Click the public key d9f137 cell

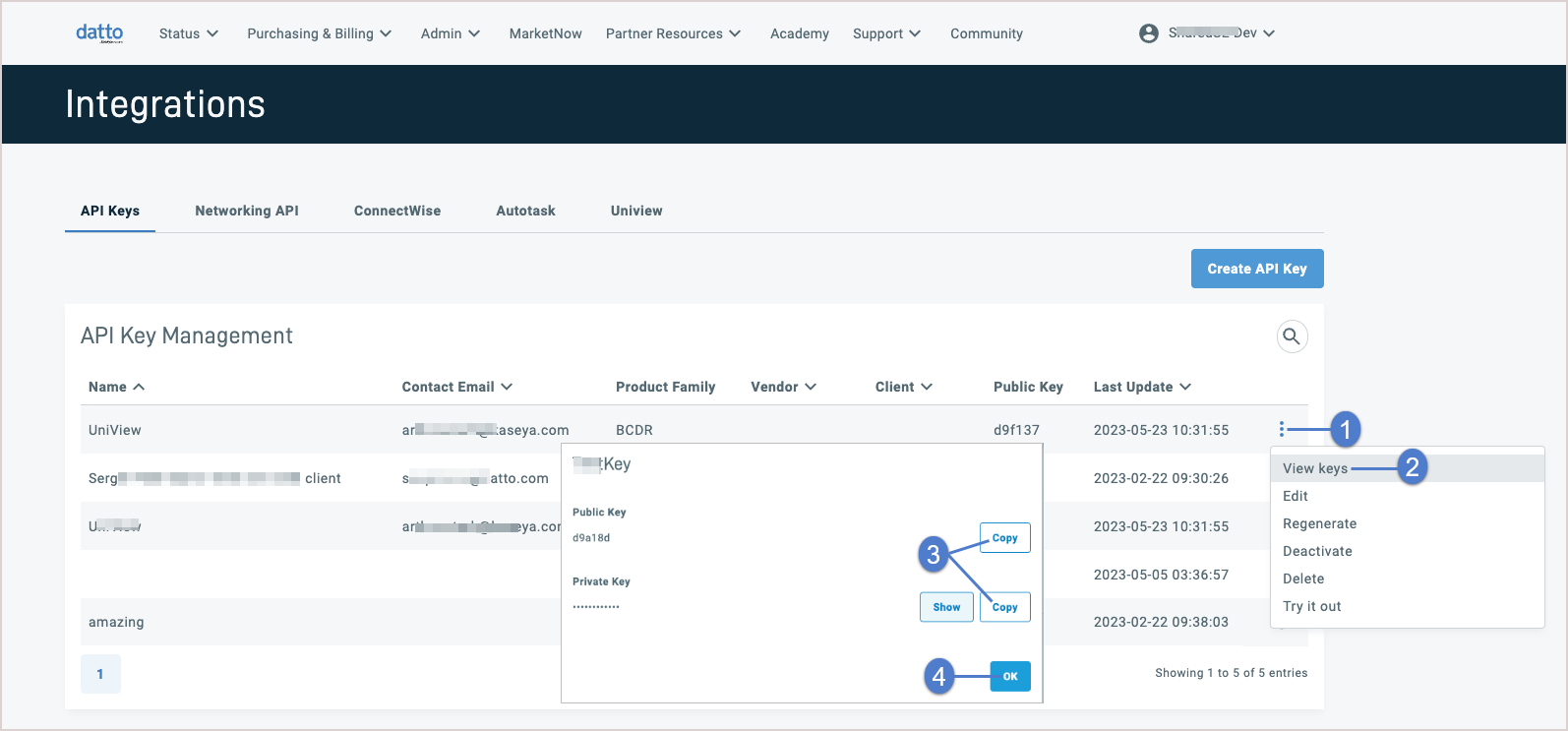pos(1016,430)
